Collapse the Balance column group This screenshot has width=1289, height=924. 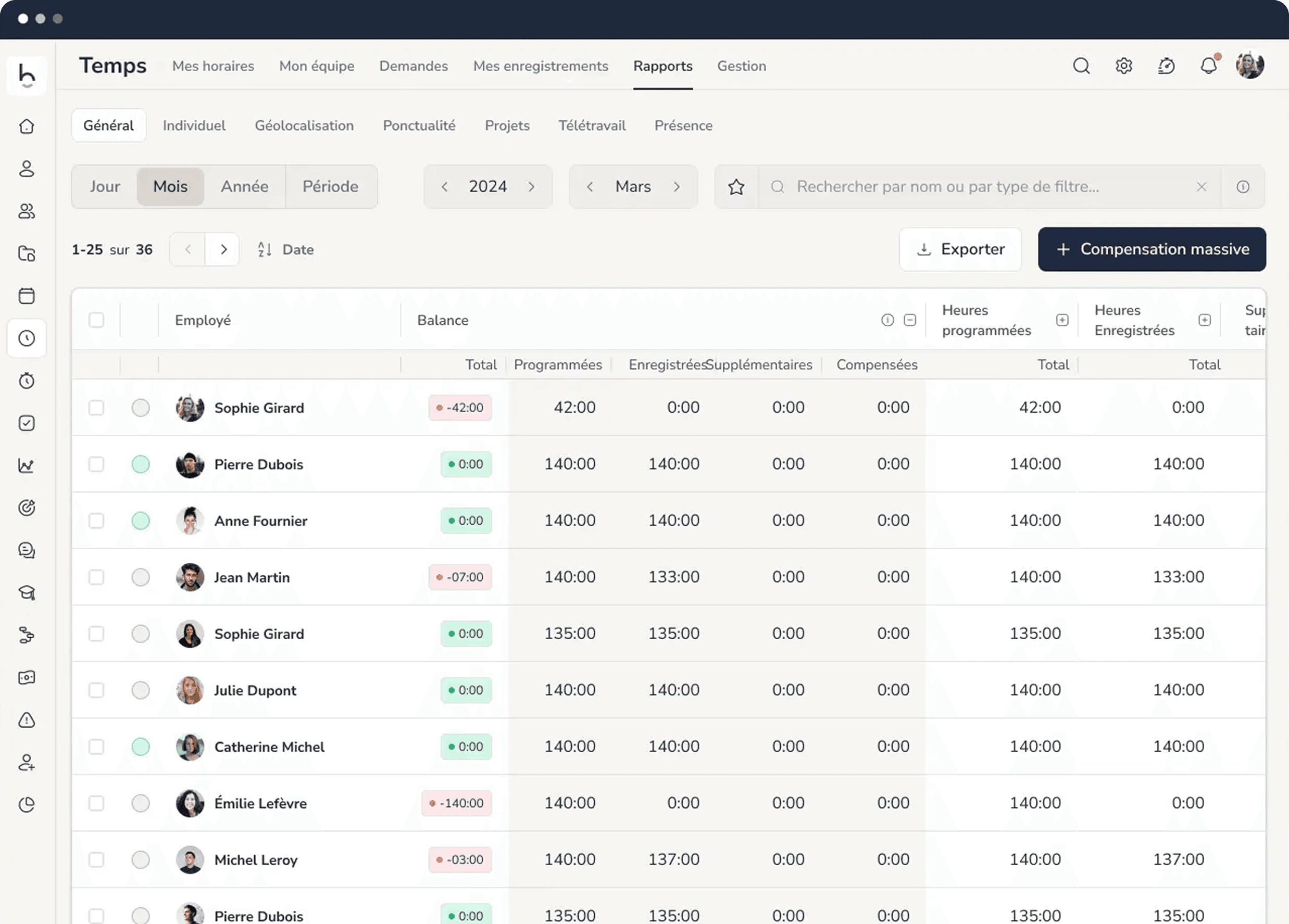point(910,320)
